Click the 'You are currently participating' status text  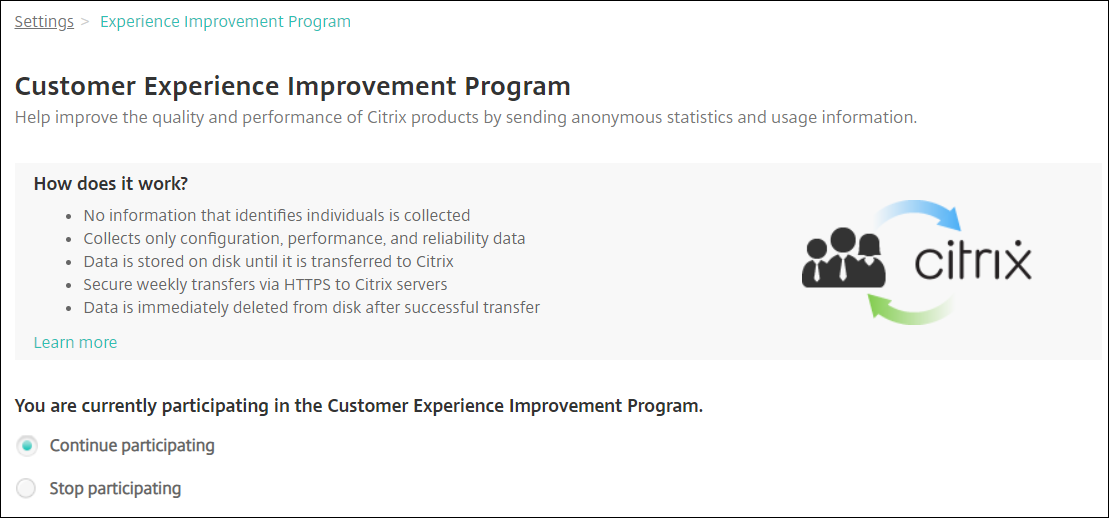(359, 406)
